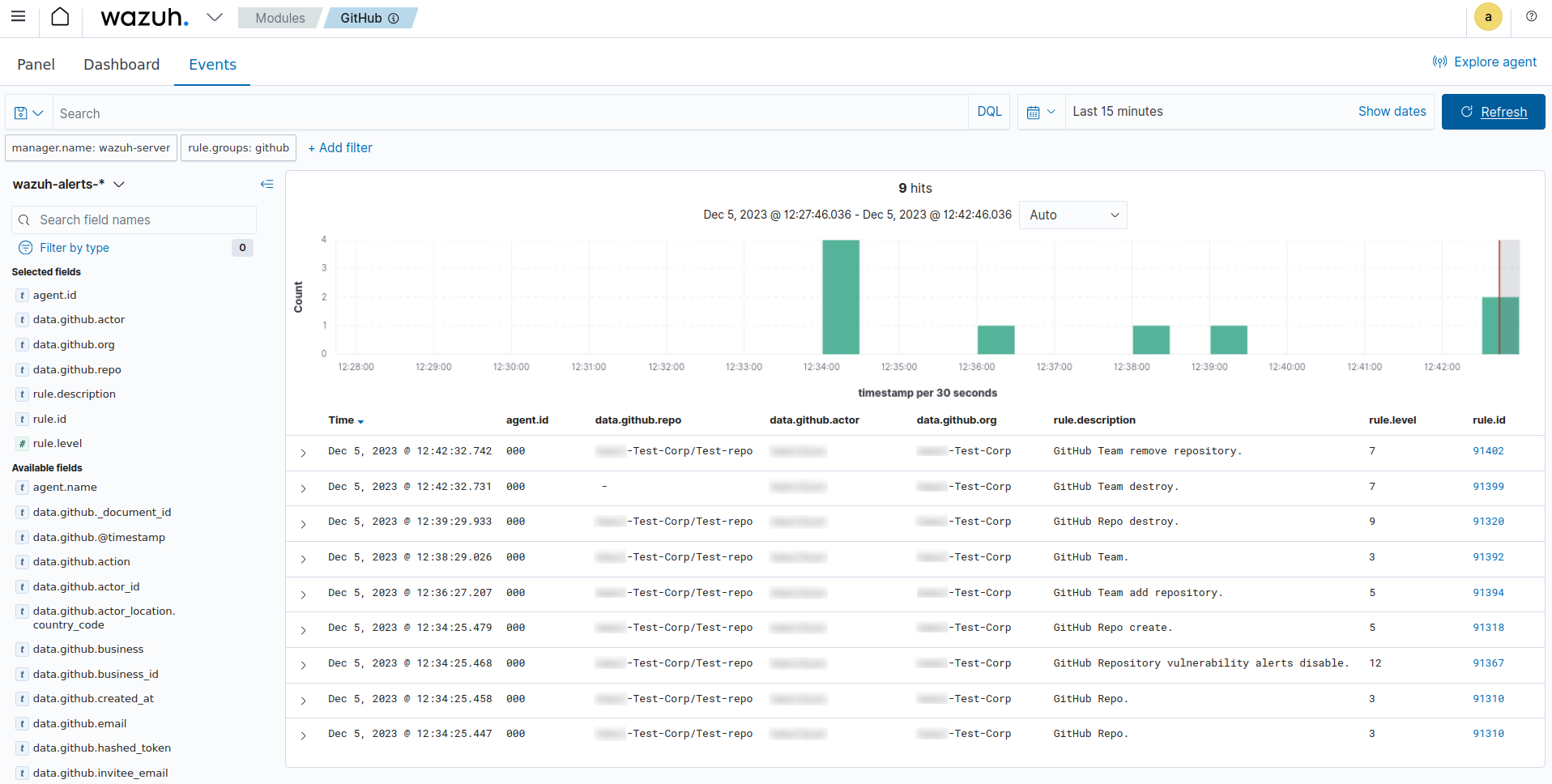Screen dimensions: 1552x784
Task: Click agent.name field type icon
Action: 23,488
